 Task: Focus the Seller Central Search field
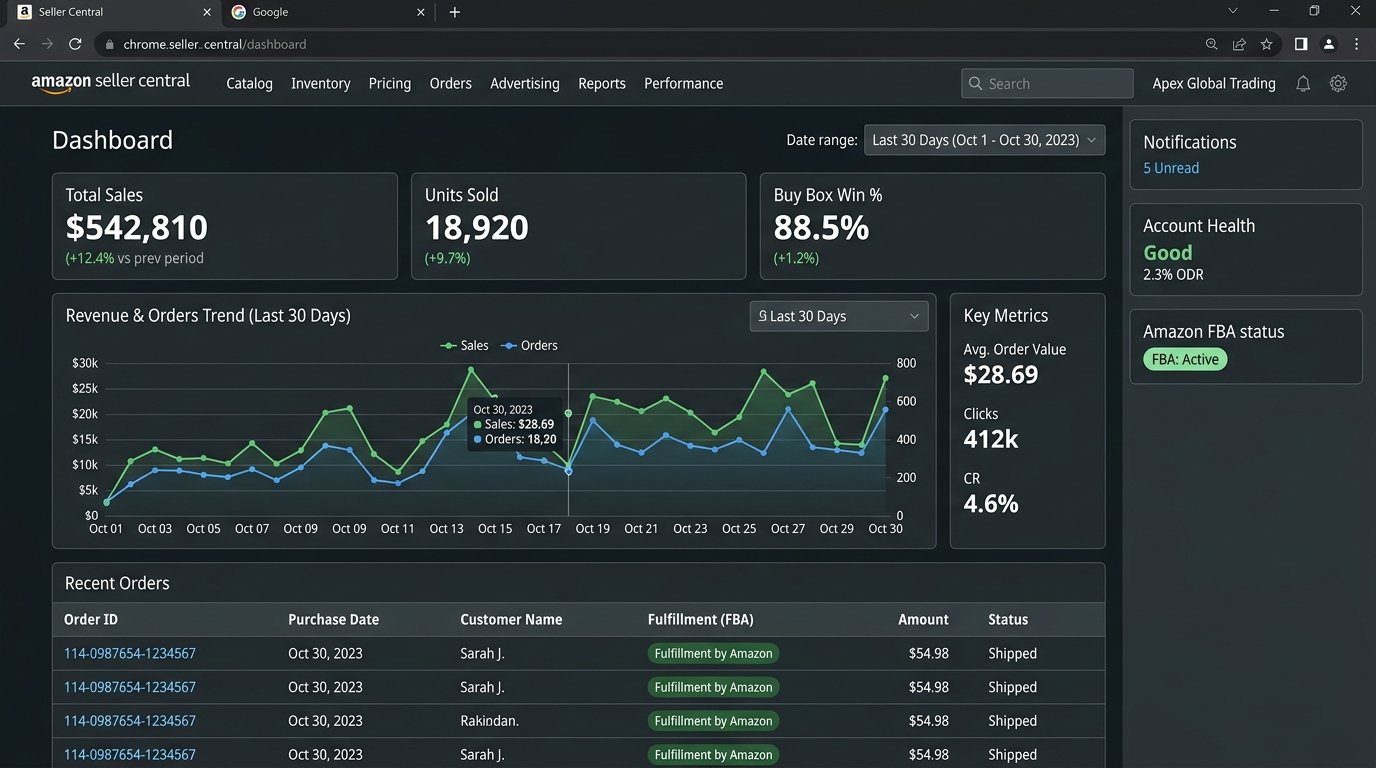click(x=1047, y=84)
